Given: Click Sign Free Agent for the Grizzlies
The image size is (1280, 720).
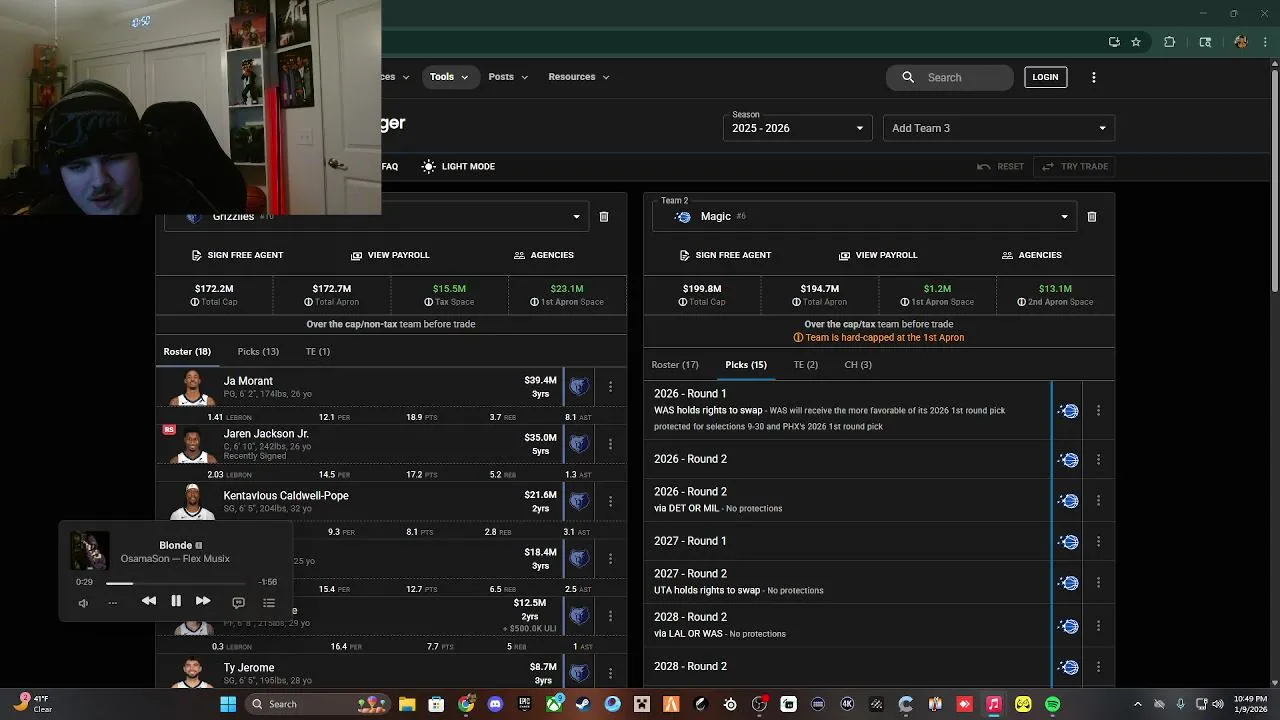Looking at the screenshot, I should tap(237, 255).
